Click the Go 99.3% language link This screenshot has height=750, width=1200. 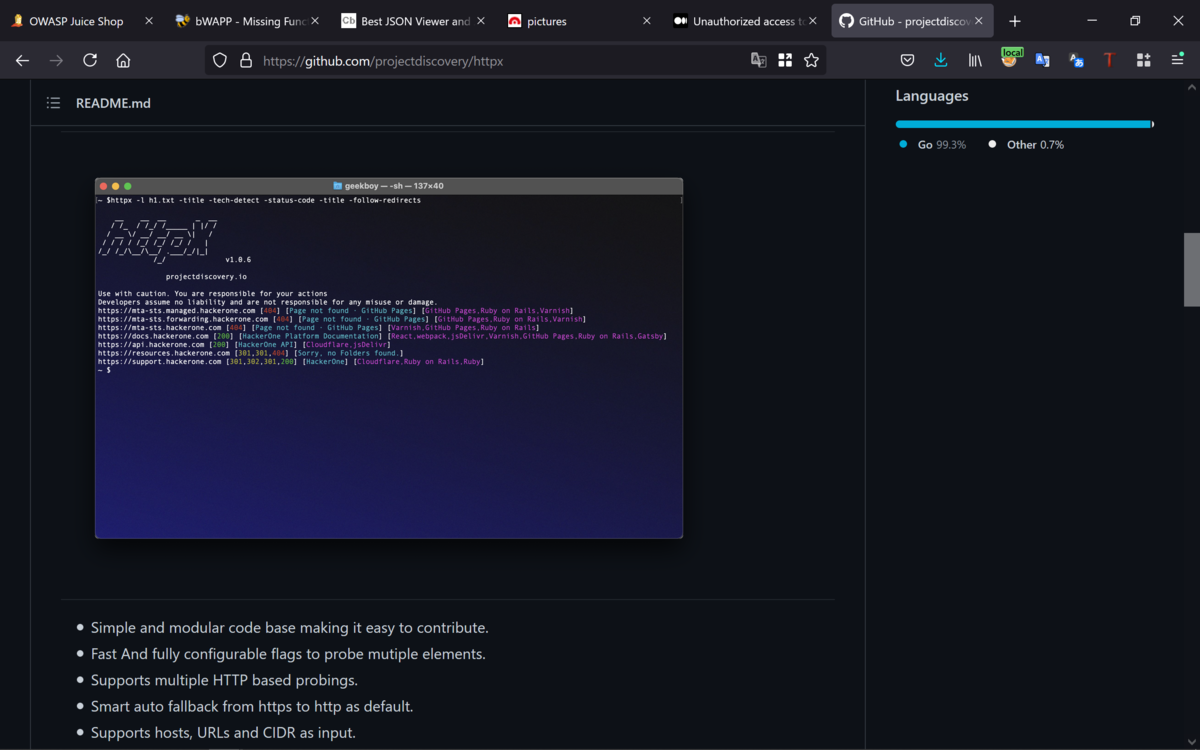[x=933, y=145]
